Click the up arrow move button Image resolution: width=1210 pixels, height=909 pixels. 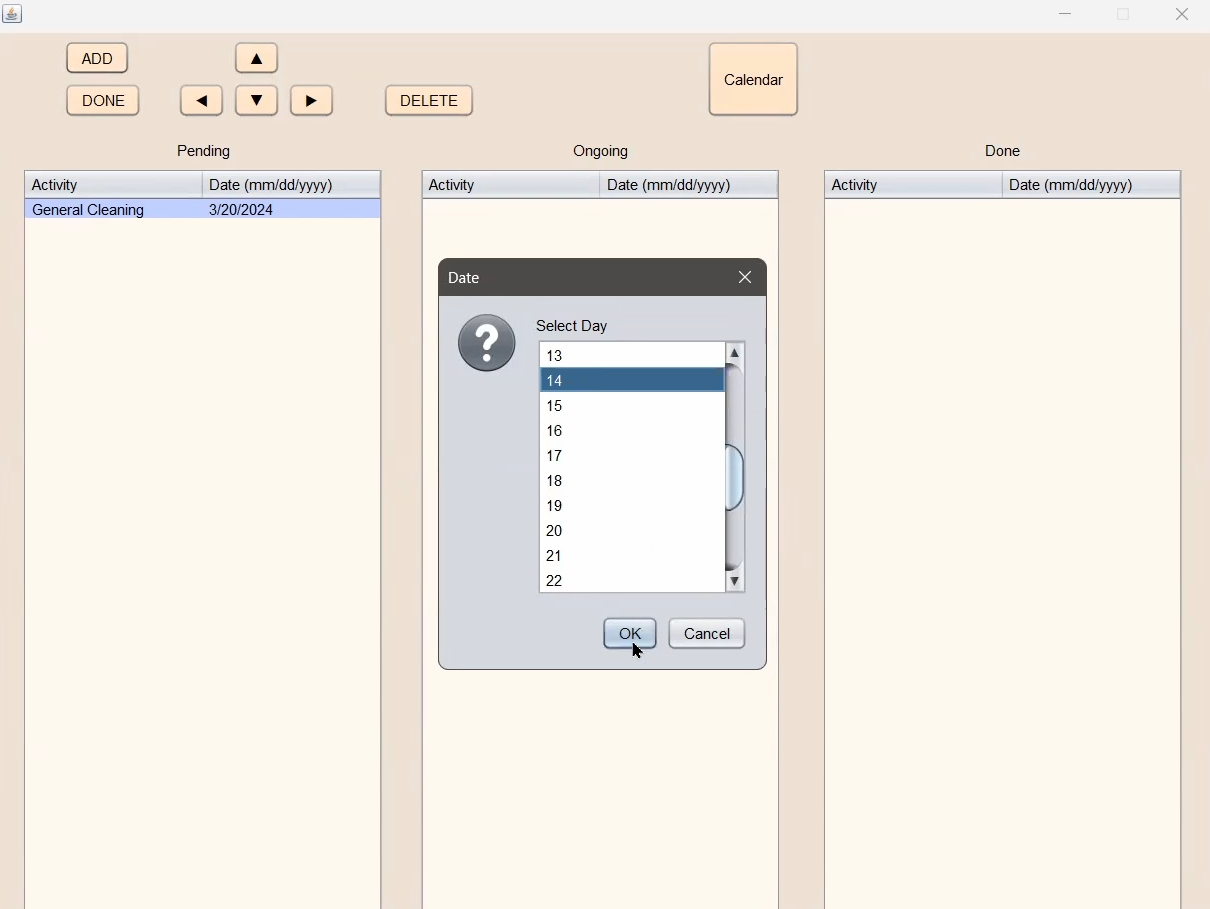[257, 58]
